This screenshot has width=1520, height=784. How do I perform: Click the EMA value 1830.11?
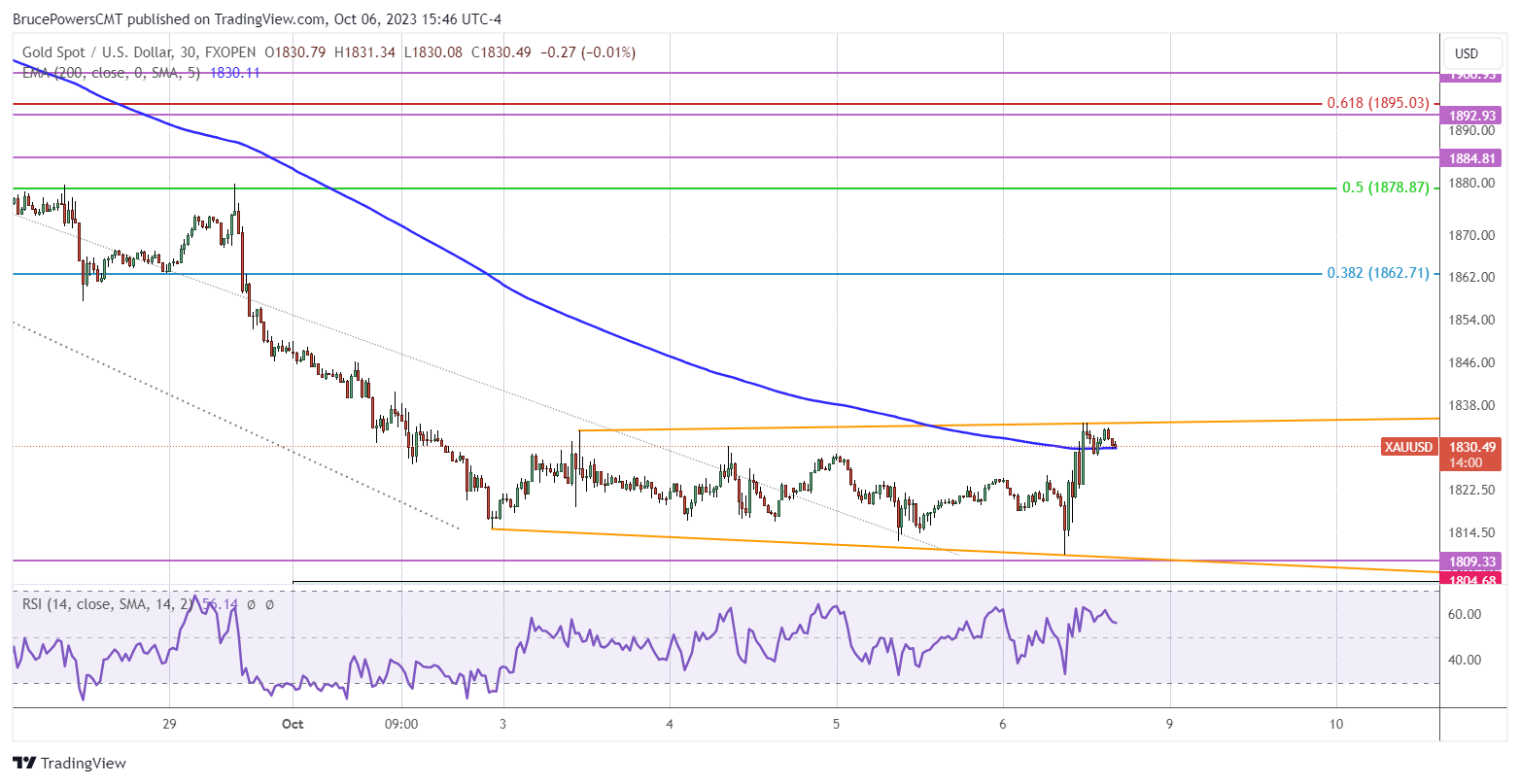(233, 73)
